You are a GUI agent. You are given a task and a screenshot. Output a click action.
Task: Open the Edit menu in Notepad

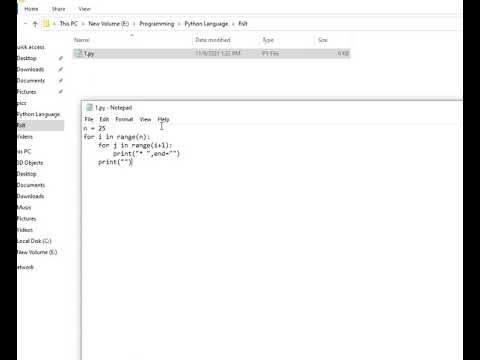(104, 119)
